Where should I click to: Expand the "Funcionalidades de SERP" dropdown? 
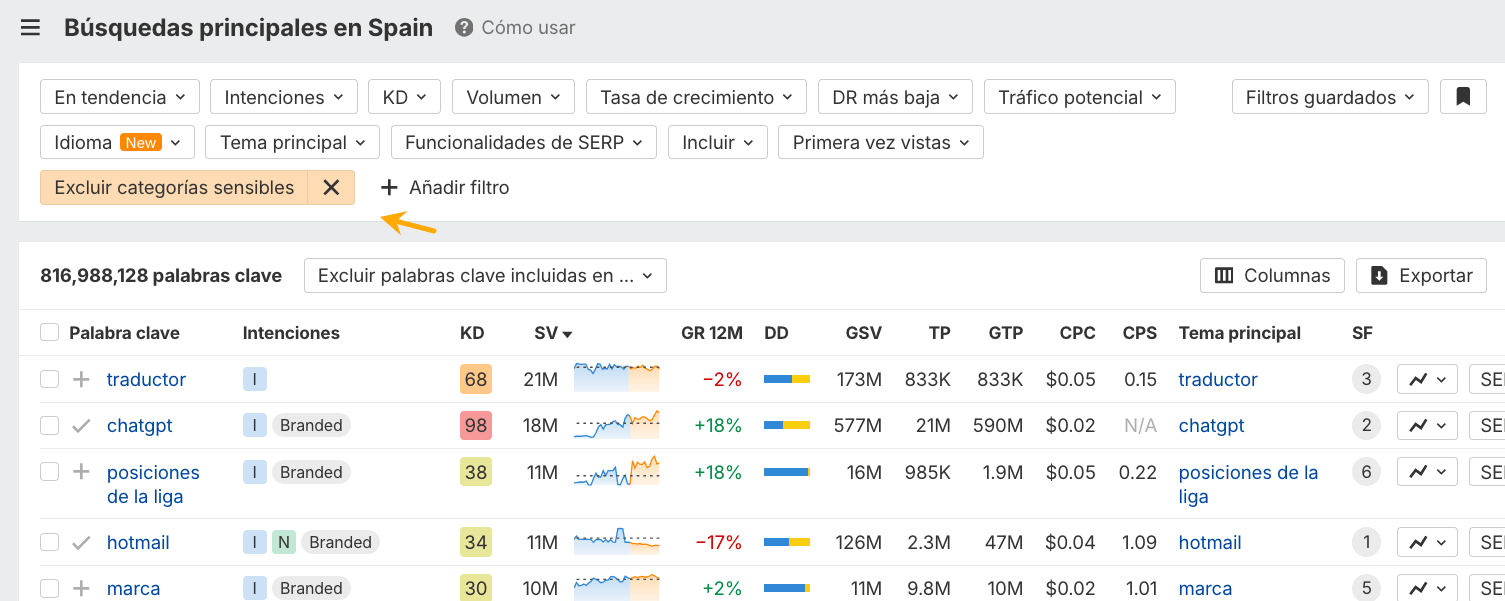[x=523, y=142]
